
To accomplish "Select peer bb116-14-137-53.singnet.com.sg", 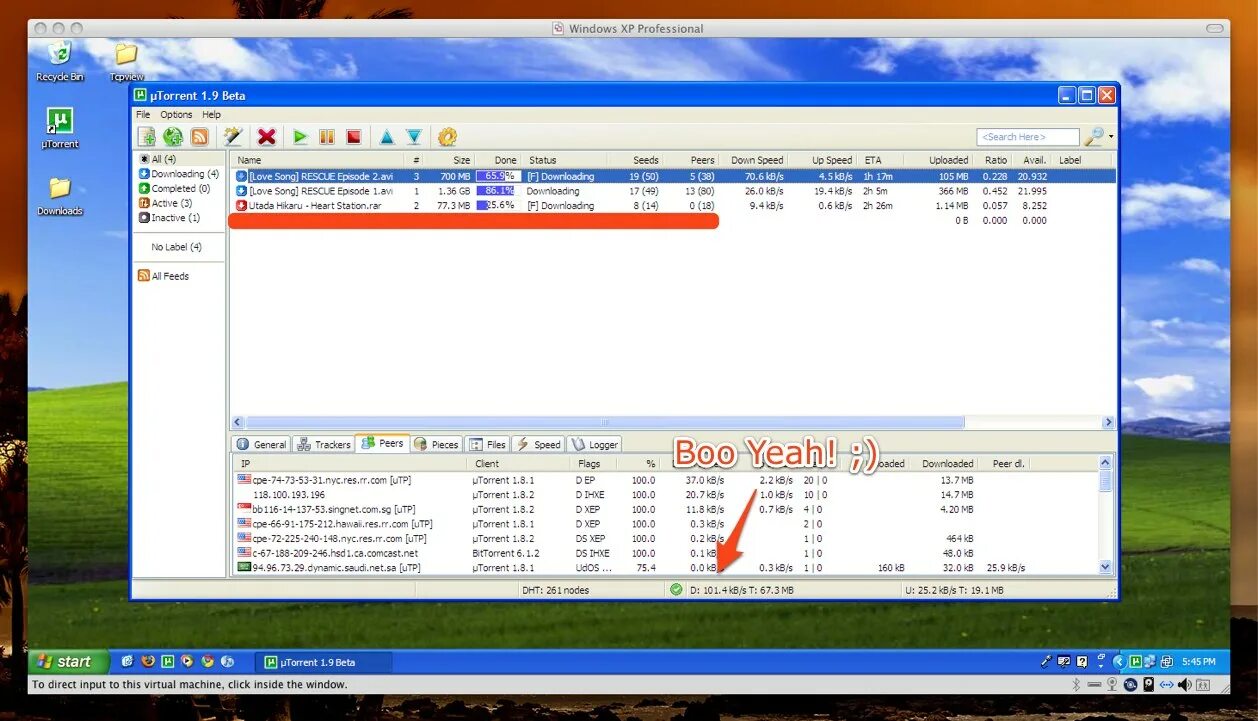I will click(666, 509).
